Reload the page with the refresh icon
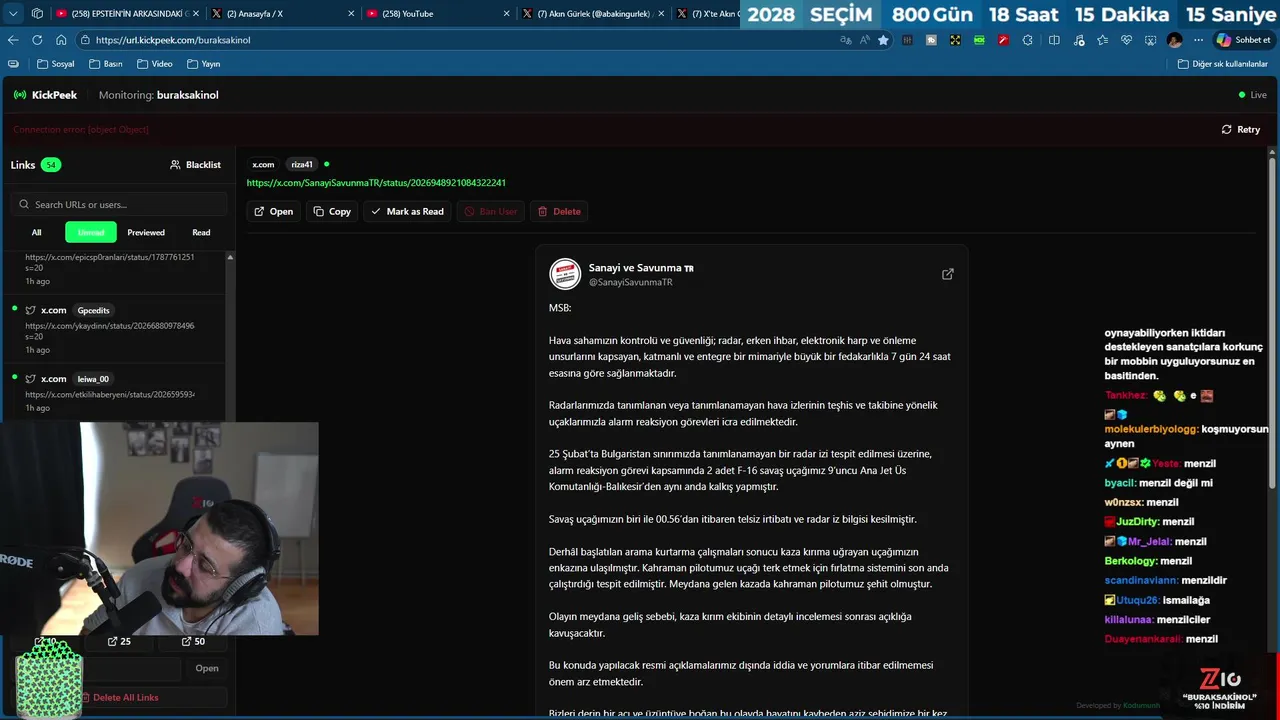 point(37,40)
